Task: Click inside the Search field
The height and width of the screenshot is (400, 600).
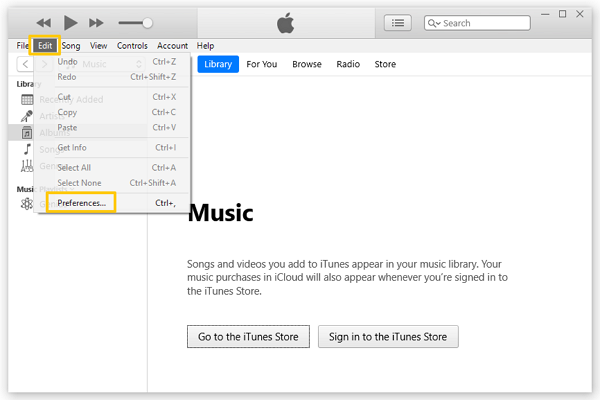Action: [x=477, y=23]
